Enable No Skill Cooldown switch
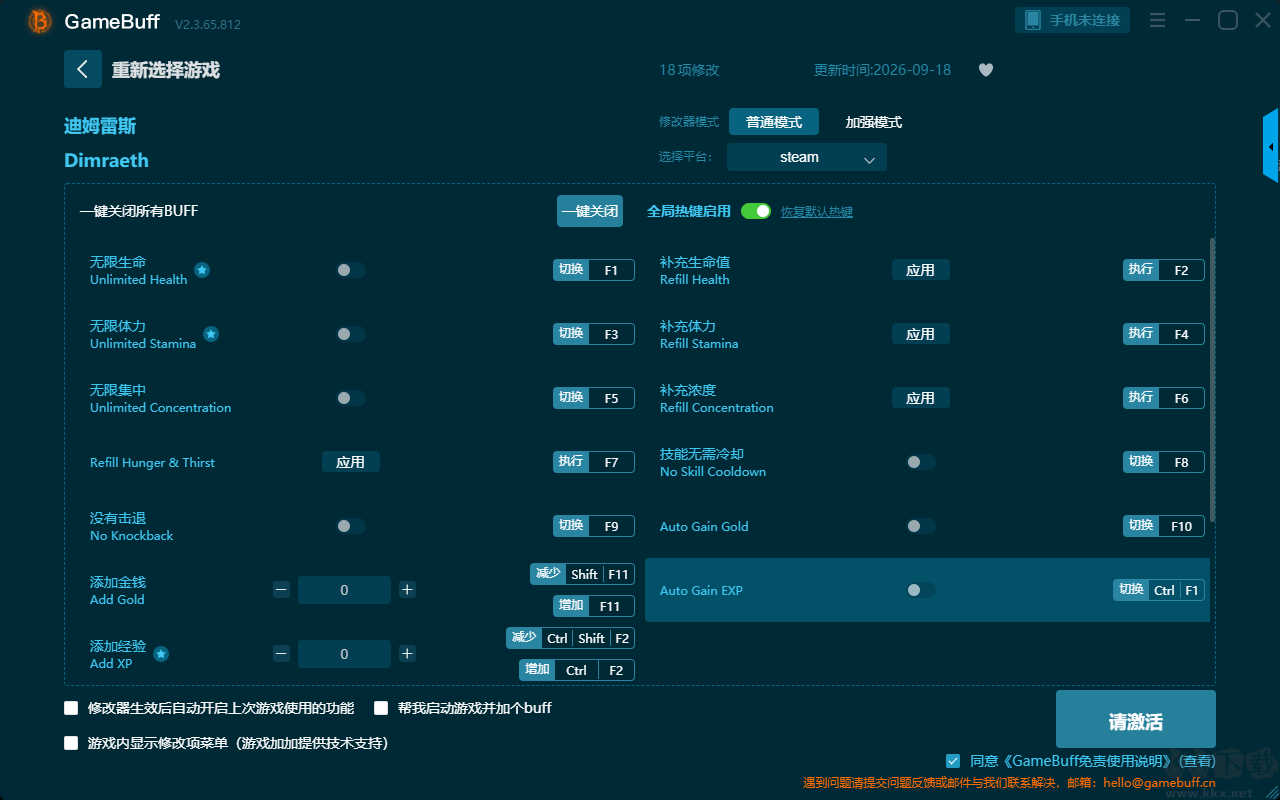 (x=921, y=462)
